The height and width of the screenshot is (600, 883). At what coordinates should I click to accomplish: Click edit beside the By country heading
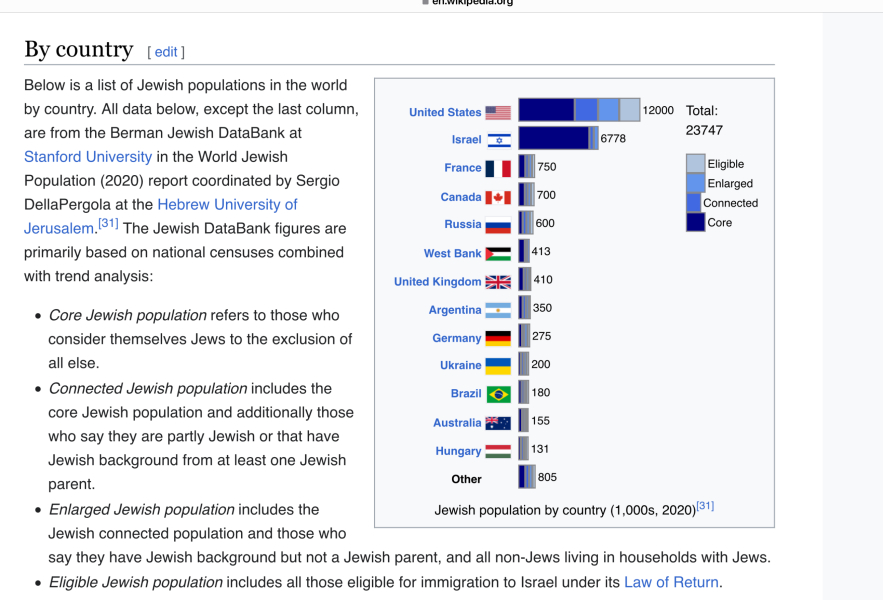(165, 51)
